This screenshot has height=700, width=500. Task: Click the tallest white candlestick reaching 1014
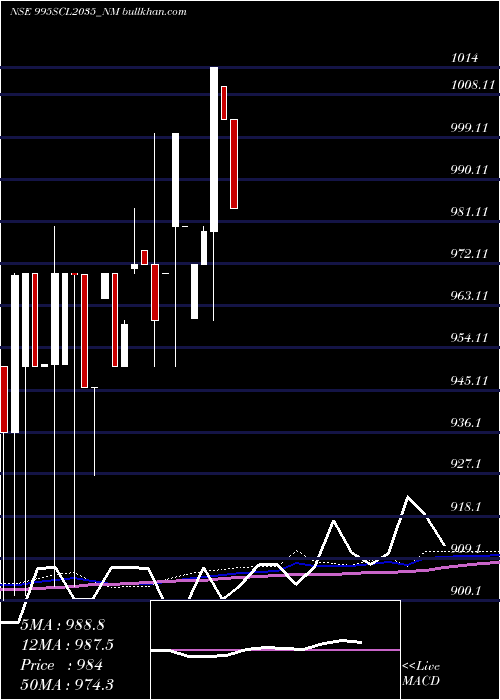(x=214, y=150)
